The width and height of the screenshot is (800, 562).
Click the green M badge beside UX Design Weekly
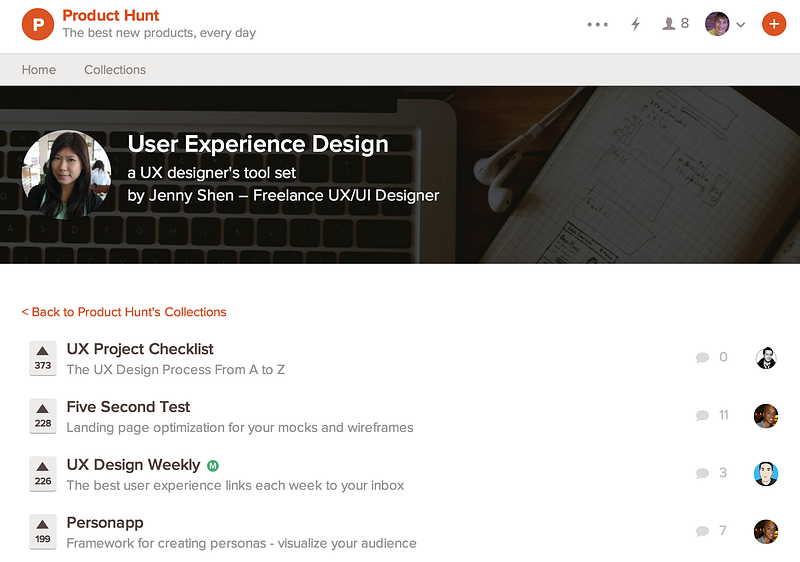213,466
